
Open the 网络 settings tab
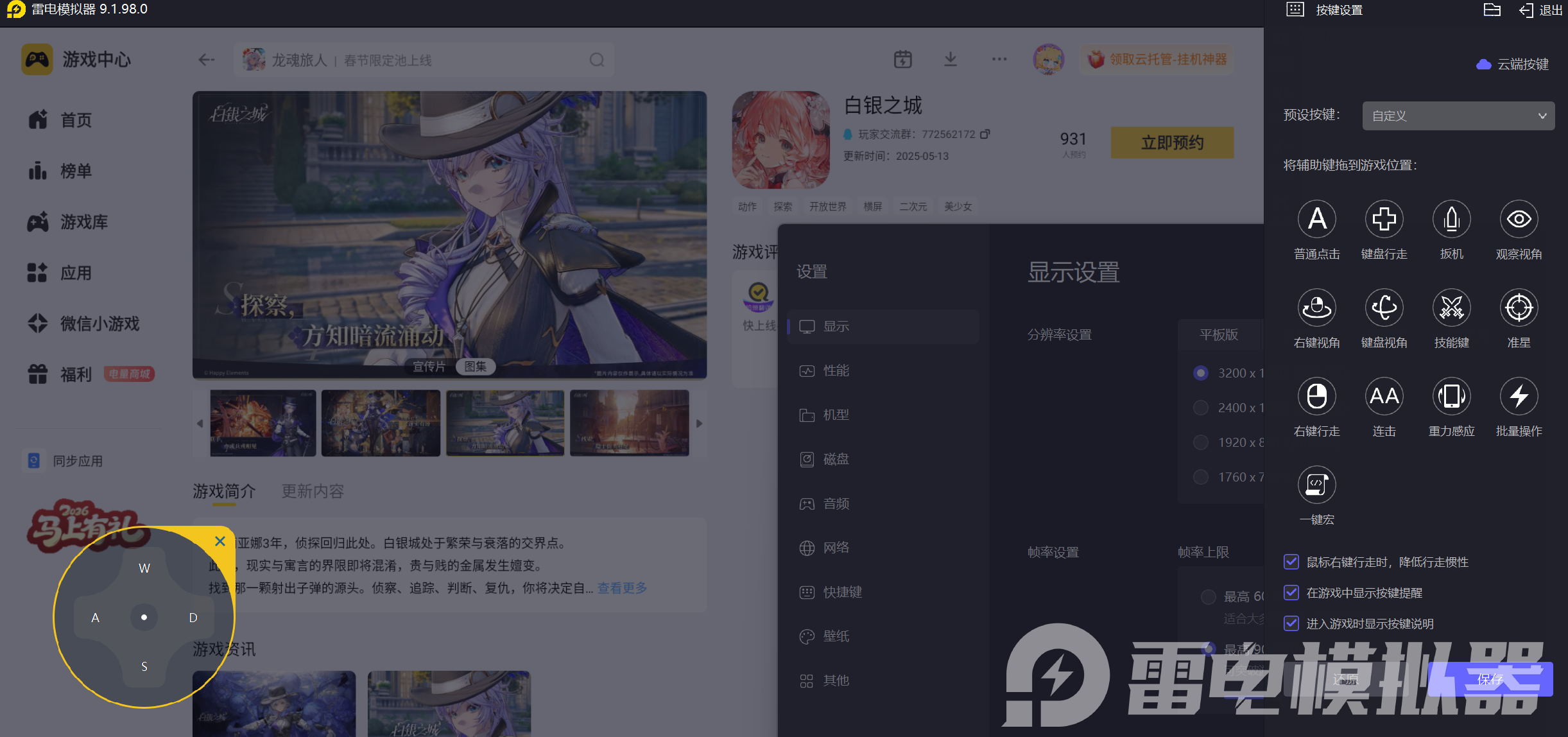pyautogui.click(x=883, y=548)
